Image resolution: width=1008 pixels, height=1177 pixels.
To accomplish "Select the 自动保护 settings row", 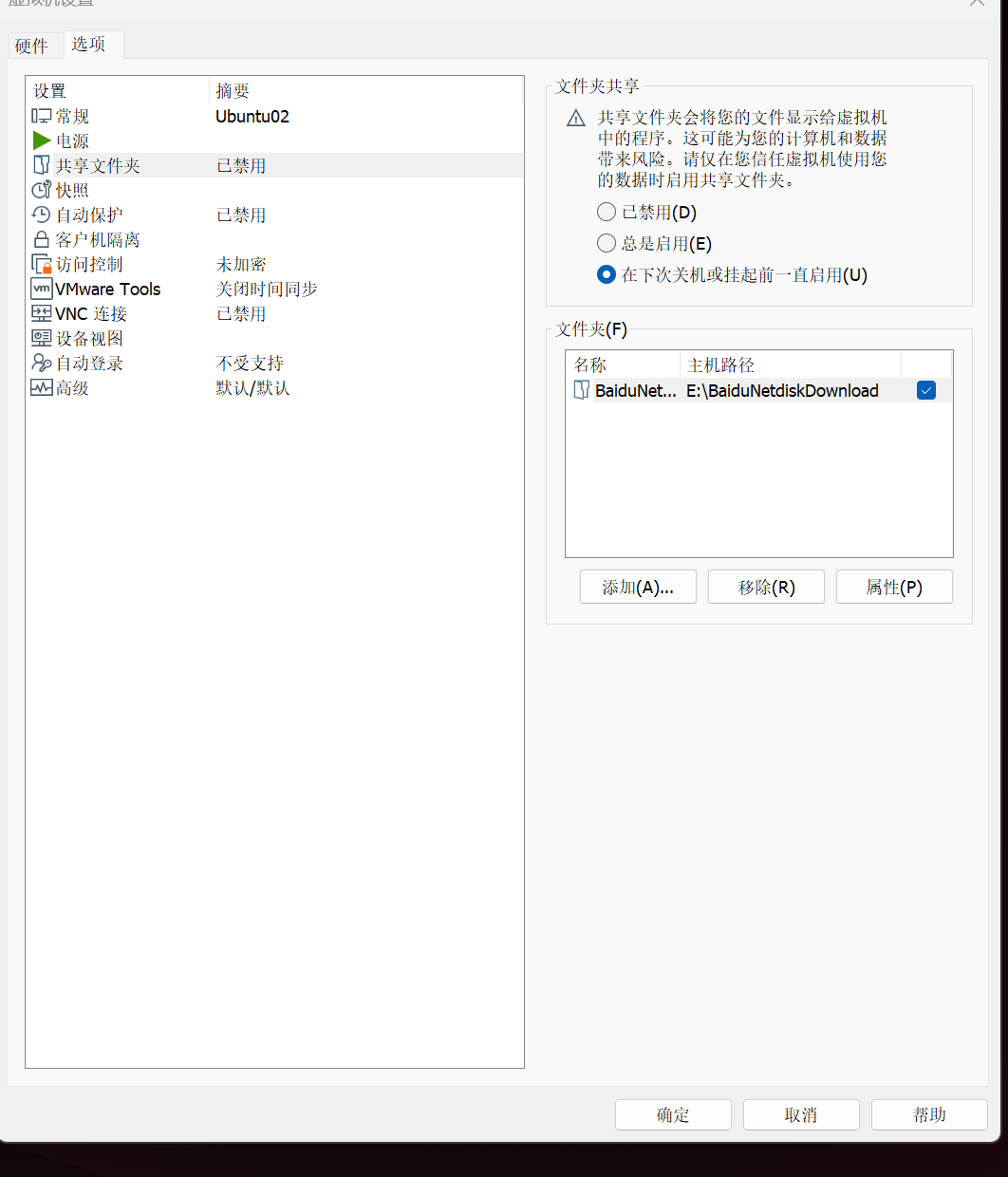I will [275, 215].
